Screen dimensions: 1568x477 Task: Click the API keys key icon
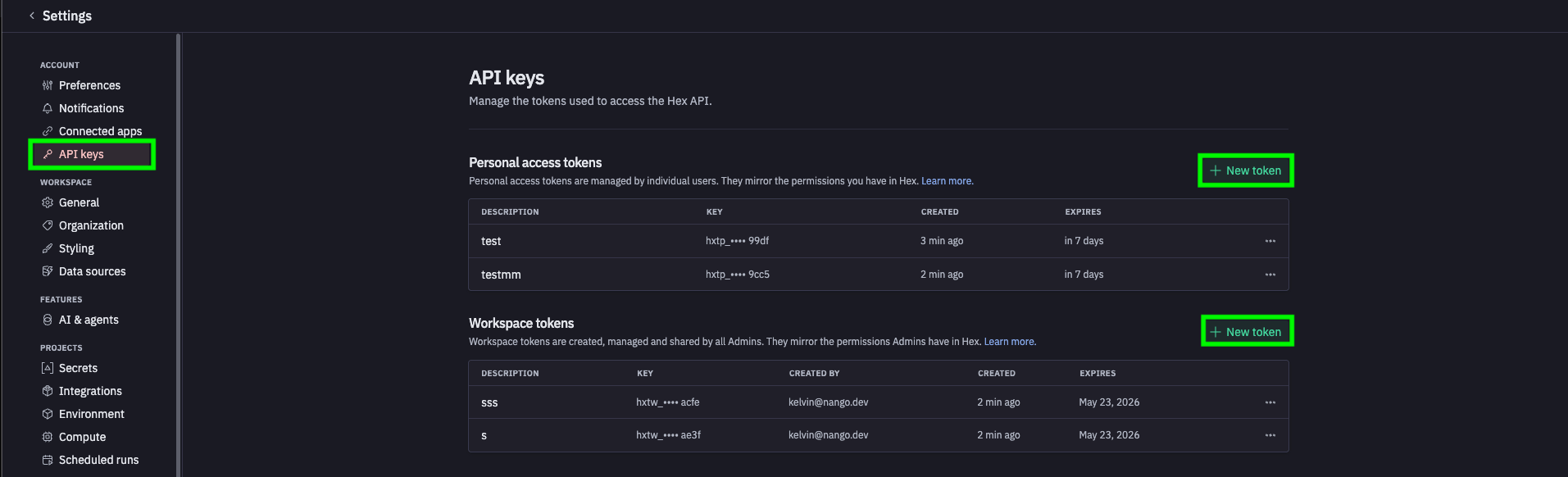click(x=48, y=154)
